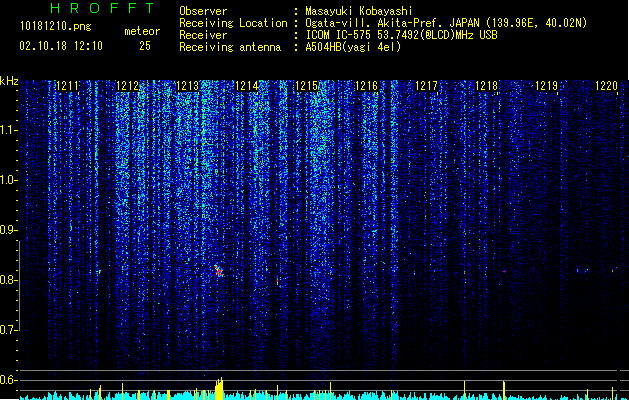The image size is (629, 400).
Task: Click the 1212 time marker
Action: tap(127, 86)
